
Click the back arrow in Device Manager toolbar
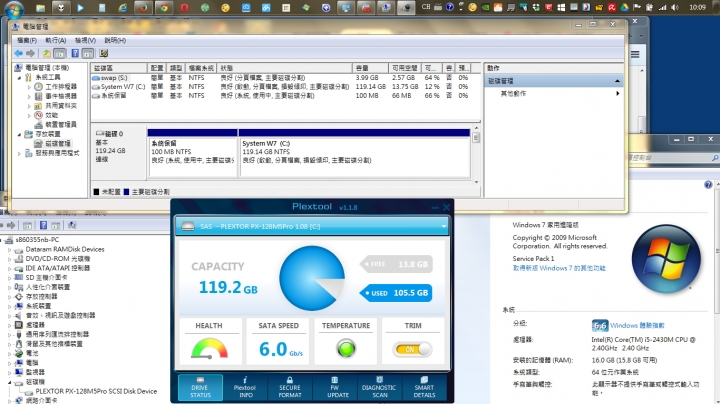pyautogui.click(x=1, y=225)
